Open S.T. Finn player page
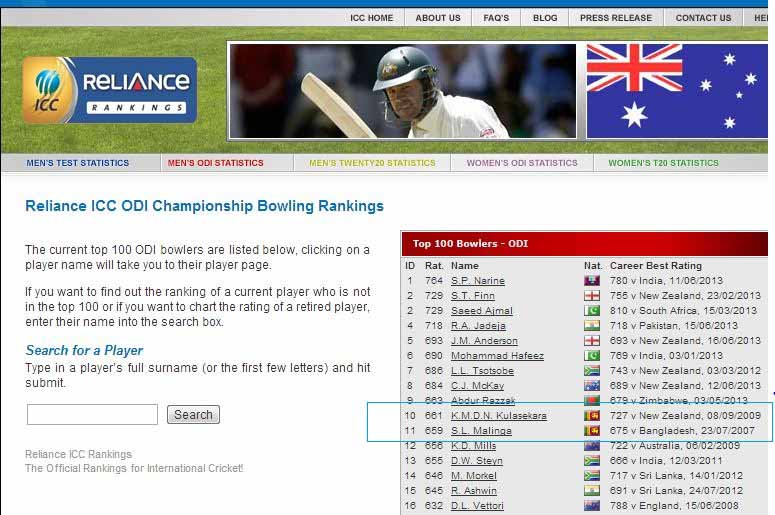775x515 pixels. (473, 296)
